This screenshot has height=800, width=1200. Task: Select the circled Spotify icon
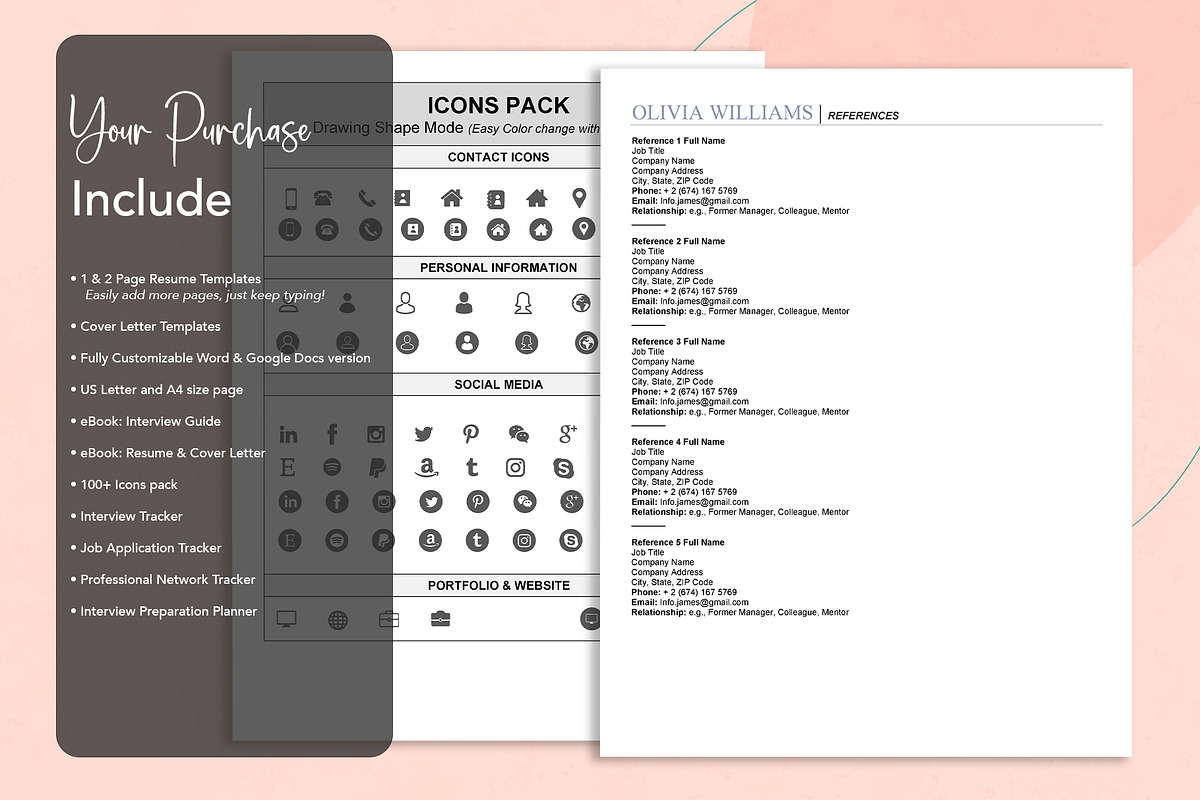point(337,541)
